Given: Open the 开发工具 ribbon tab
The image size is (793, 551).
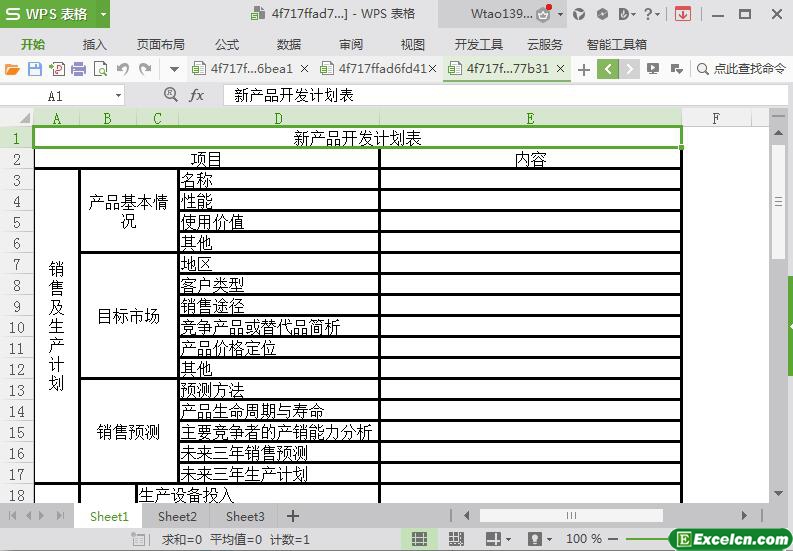Looking at the screenshot, I should point(478,45).
